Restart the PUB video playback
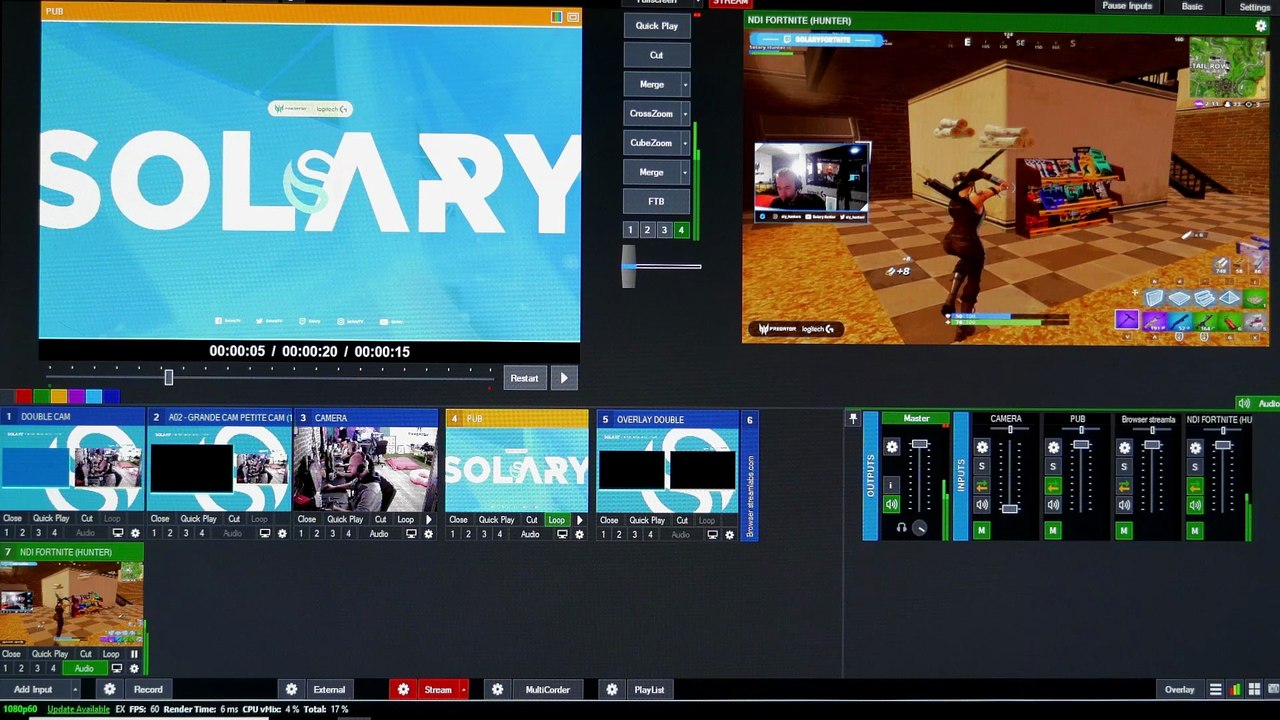Screen dimensions: 1280x720 click(x=524, y=378)
